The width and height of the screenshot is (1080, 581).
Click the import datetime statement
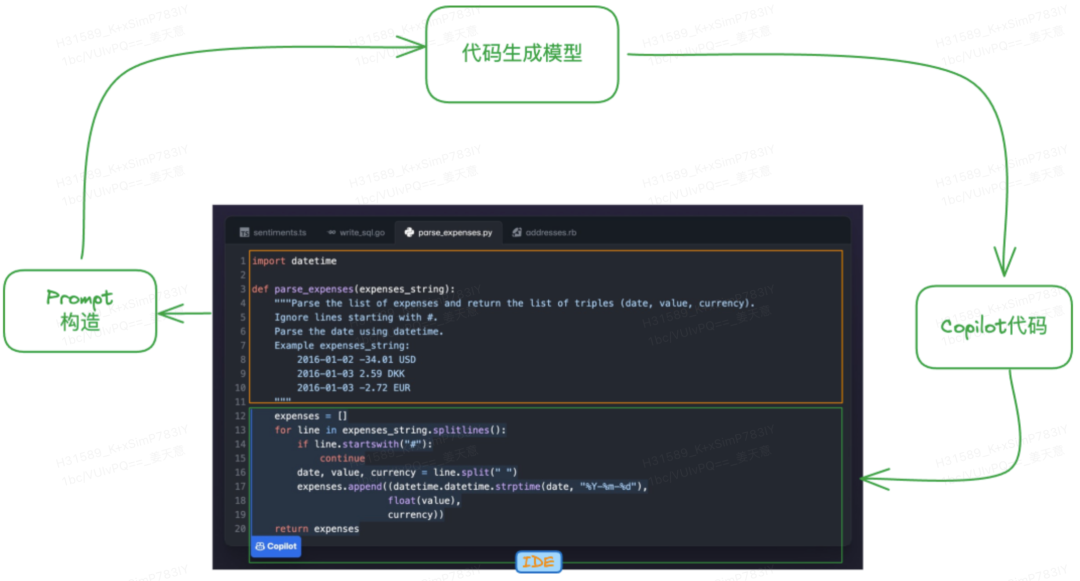click(x=296, y=260)
